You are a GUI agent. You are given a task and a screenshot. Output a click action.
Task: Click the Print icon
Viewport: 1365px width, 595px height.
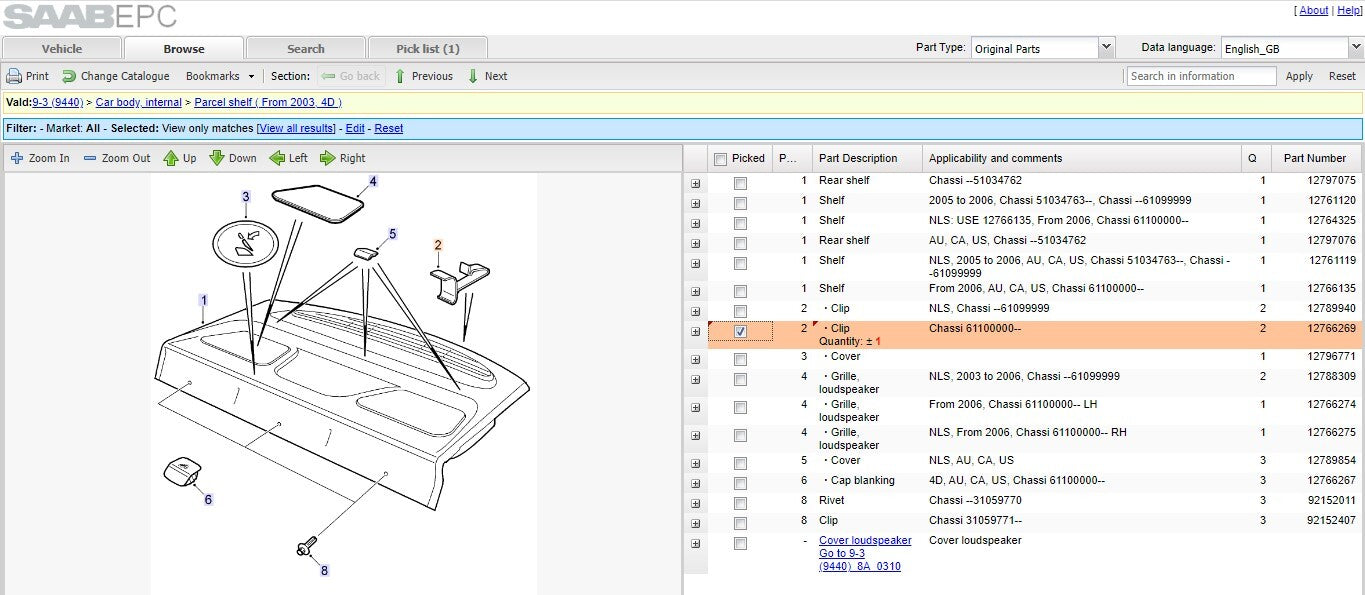14,76
